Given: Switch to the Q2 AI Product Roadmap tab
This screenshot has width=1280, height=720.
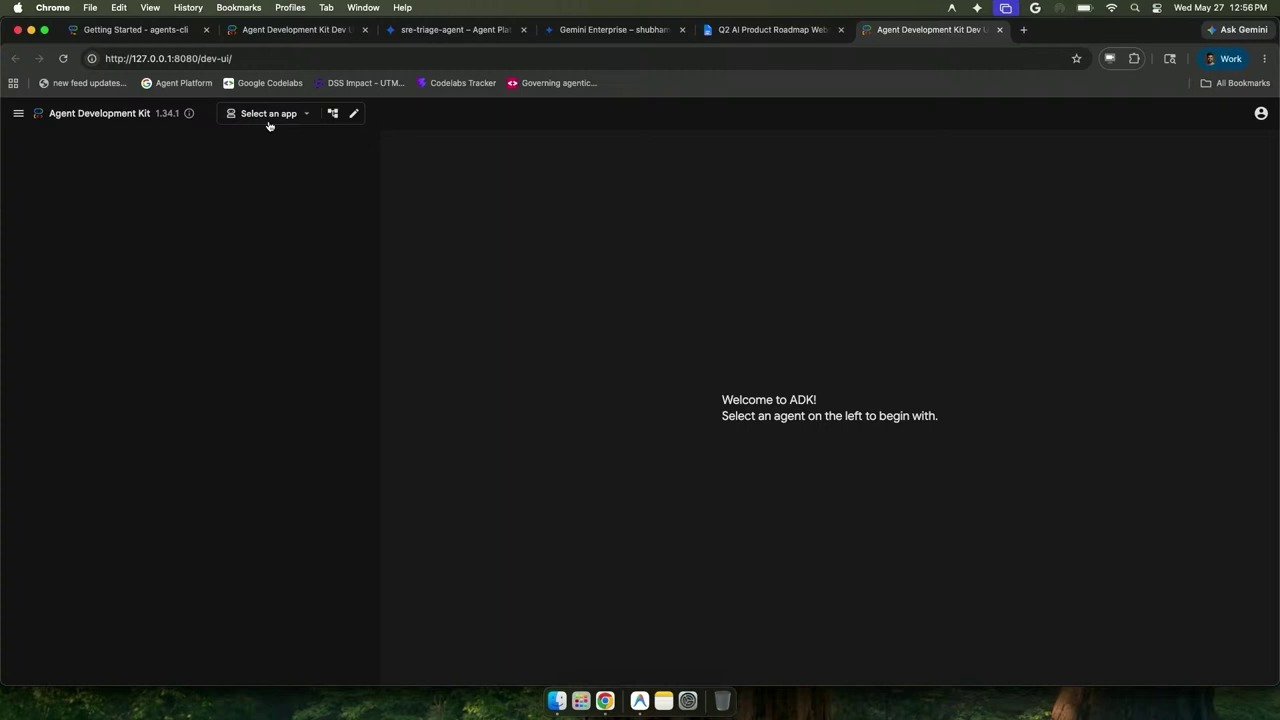Looking at the screenshot, I should tap(773, 30).
